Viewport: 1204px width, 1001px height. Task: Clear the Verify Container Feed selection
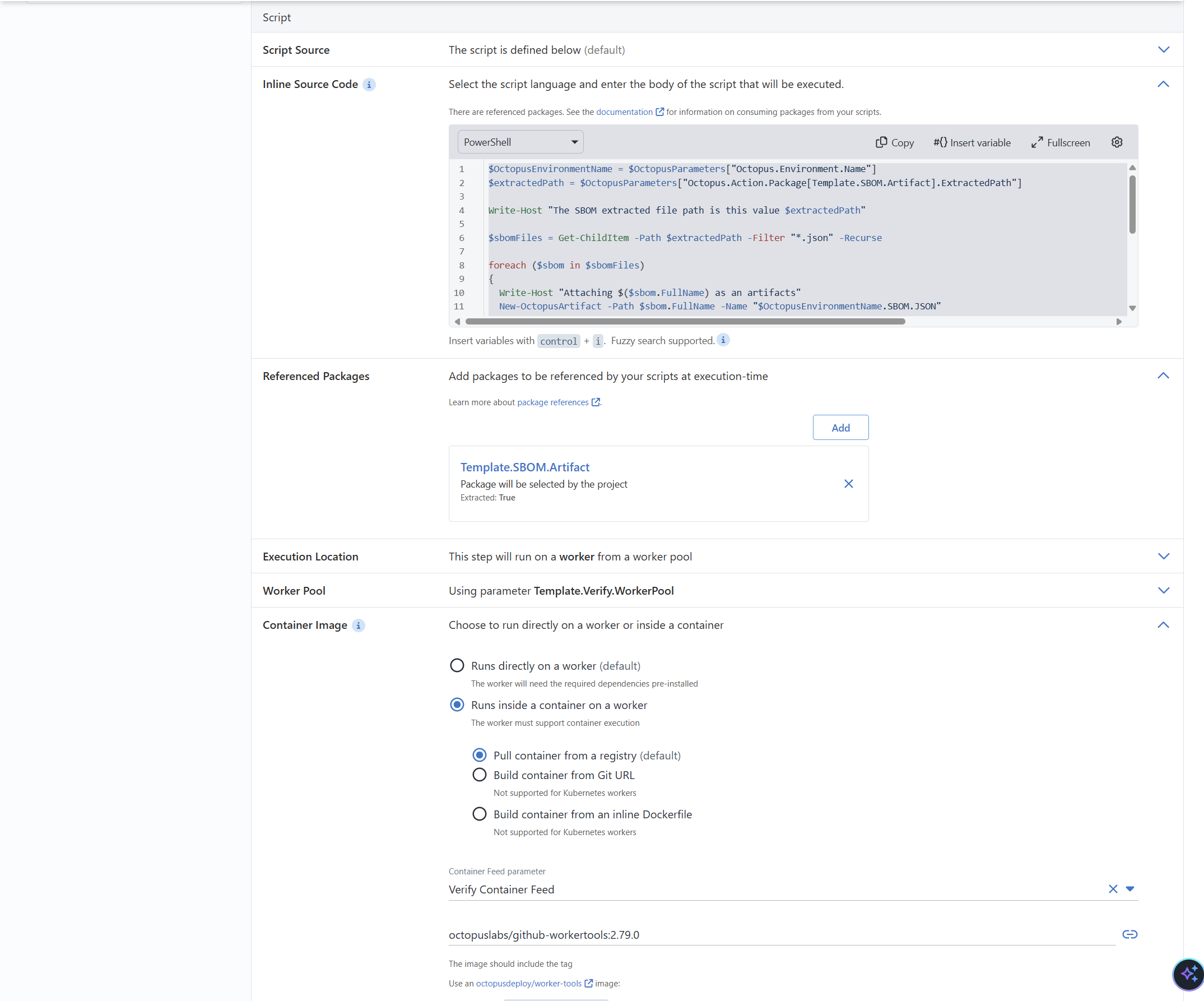click(1113, 888)
